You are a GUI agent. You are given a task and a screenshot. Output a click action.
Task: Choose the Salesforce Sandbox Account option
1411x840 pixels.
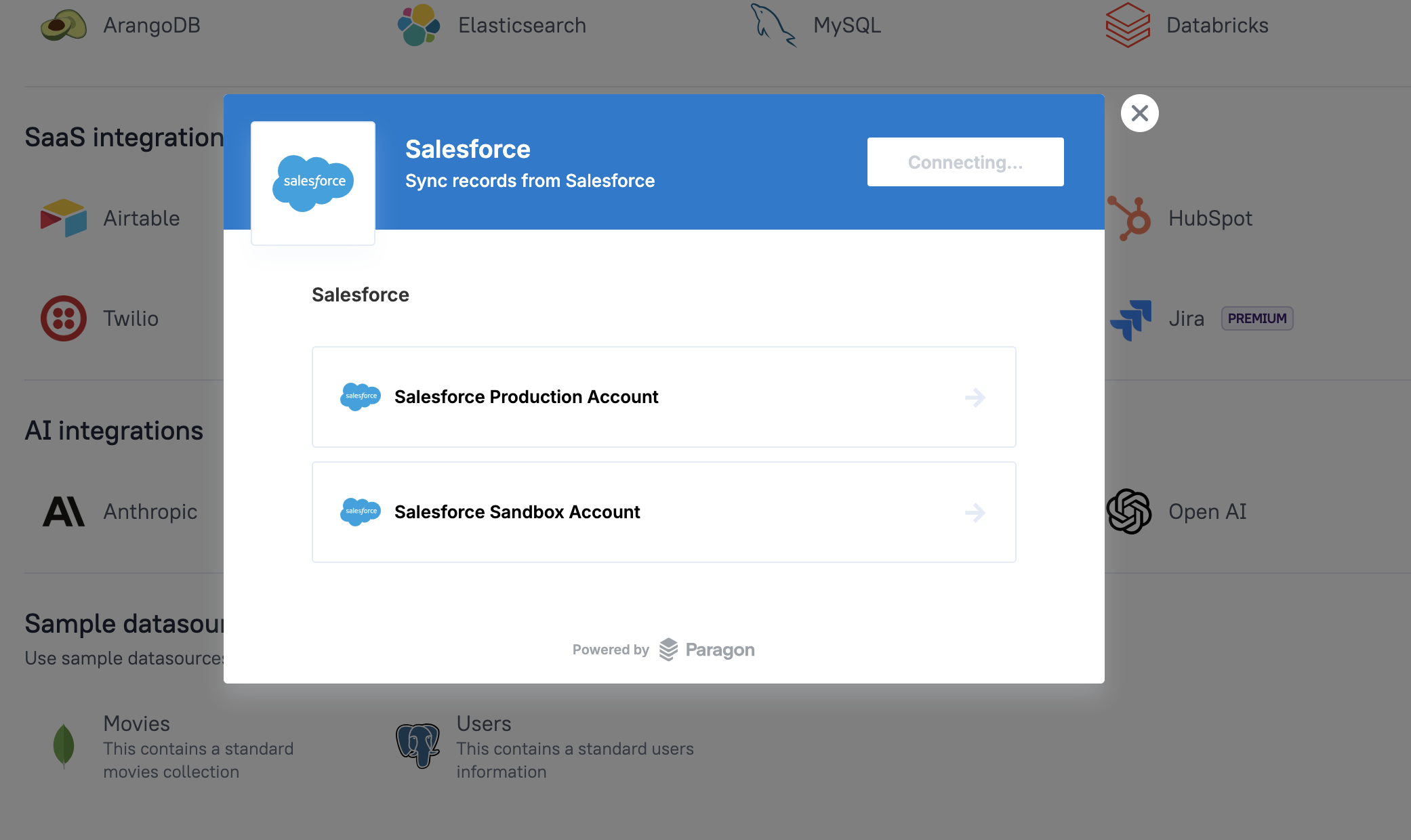pyautogui.click(x=663, y=513)
